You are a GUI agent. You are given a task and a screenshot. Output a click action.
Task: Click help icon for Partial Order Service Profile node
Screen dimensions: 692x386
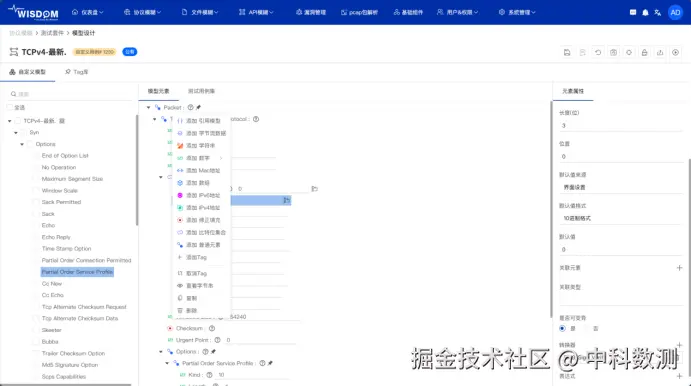(262, 363)
